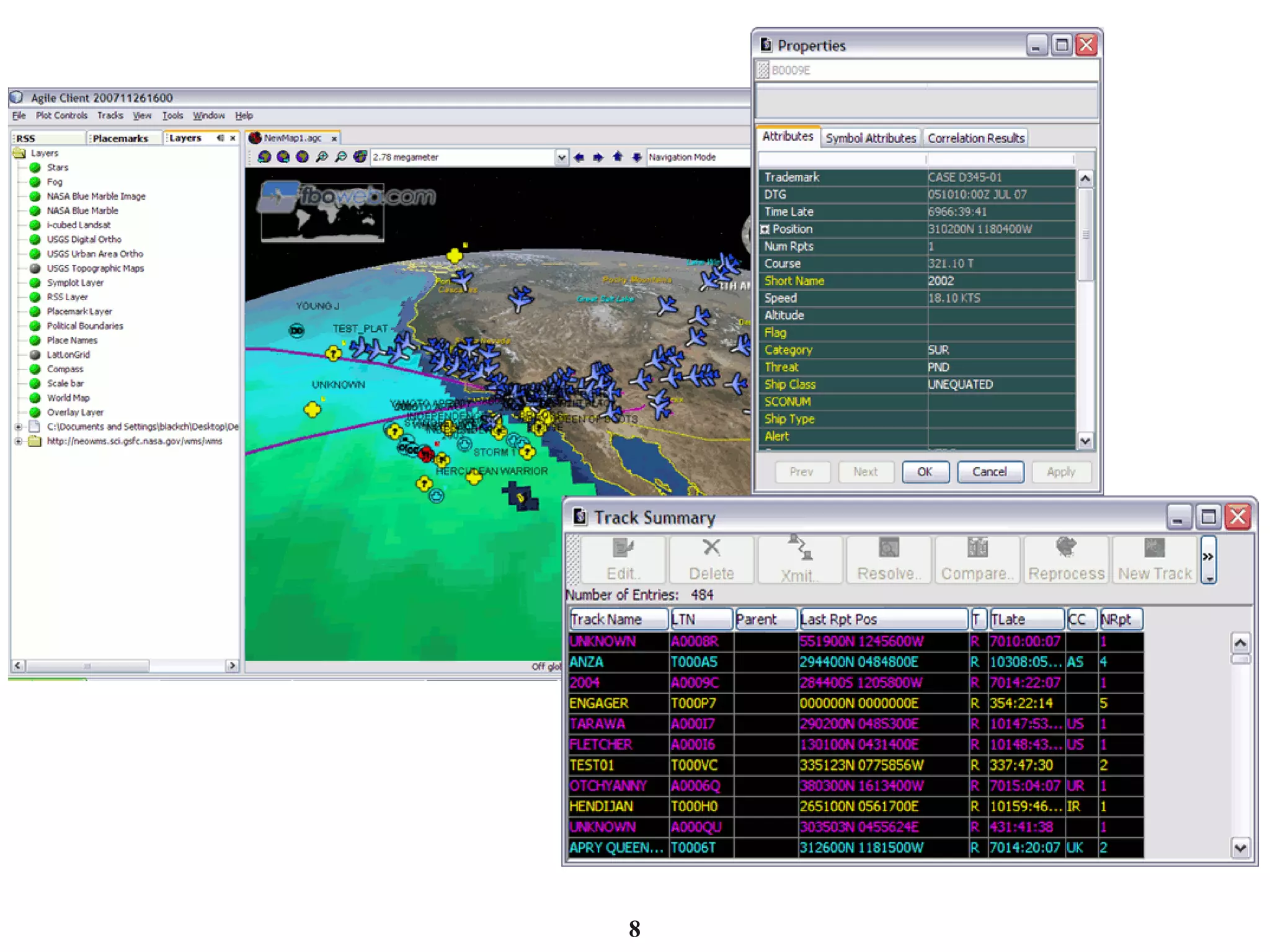Switch to the RSS tab

pos(48,138)
